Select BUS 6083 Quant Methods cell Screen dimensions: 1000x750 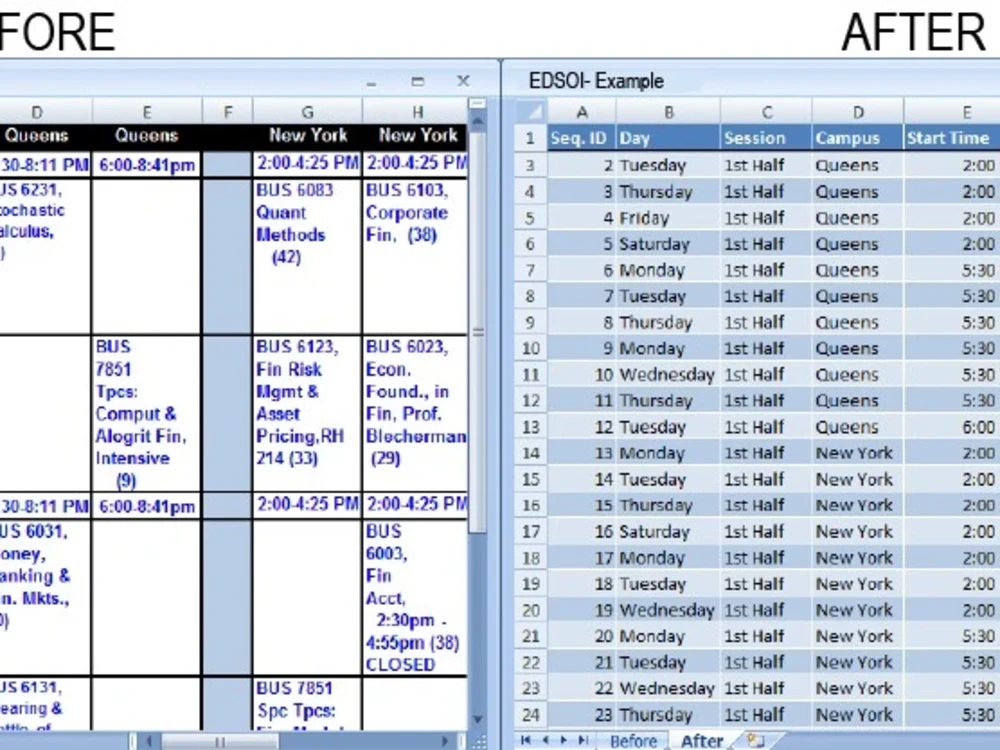point(307,256)
